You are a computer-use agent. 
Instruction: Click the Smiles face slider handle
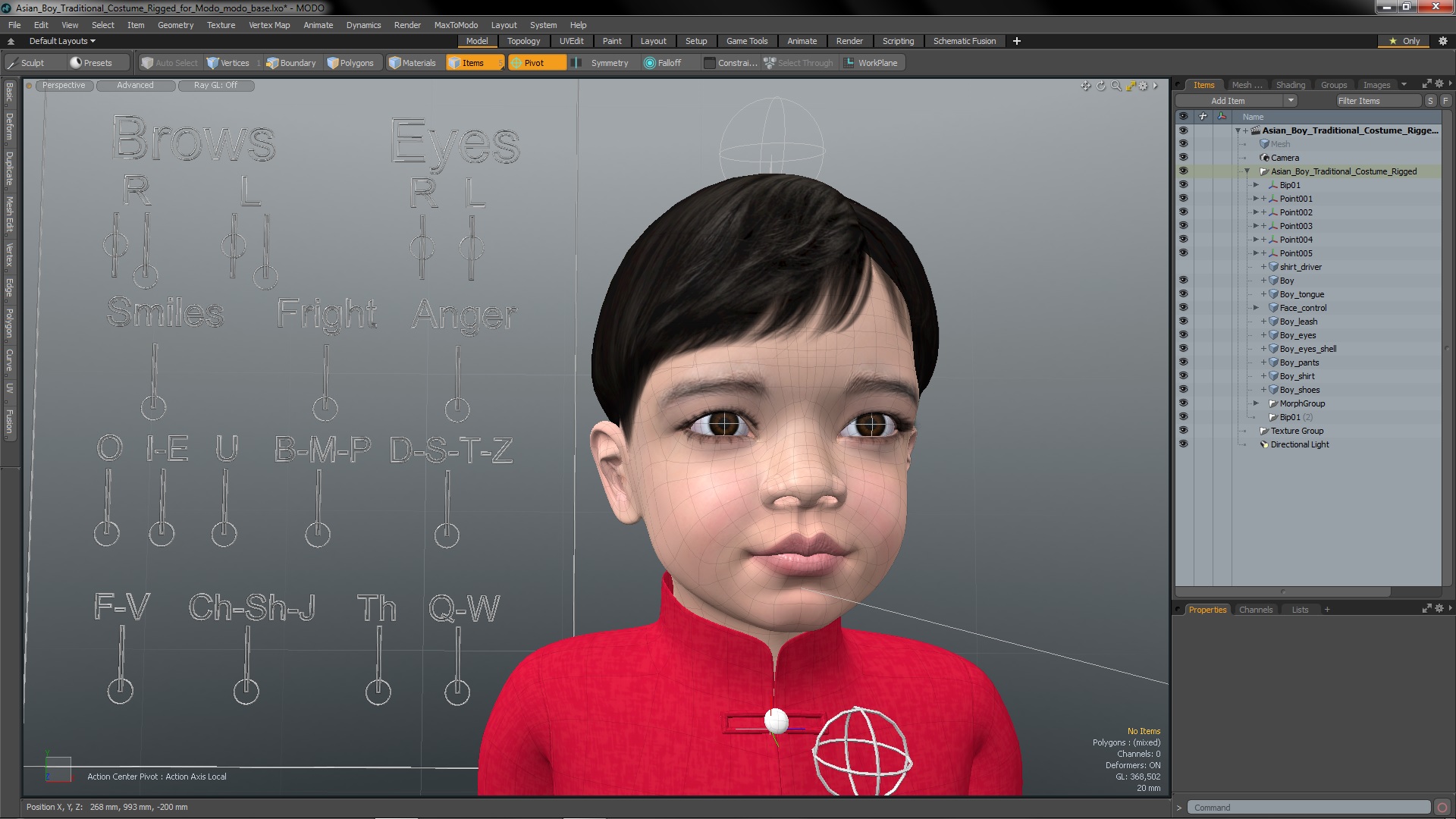[x=153, y=407]
